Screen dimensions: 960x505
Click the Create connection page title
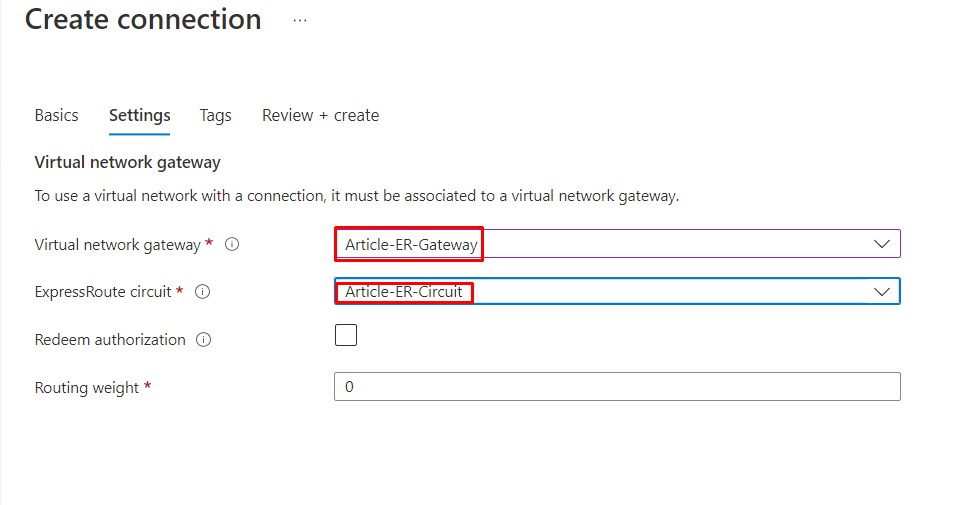[x=143, y=19]
